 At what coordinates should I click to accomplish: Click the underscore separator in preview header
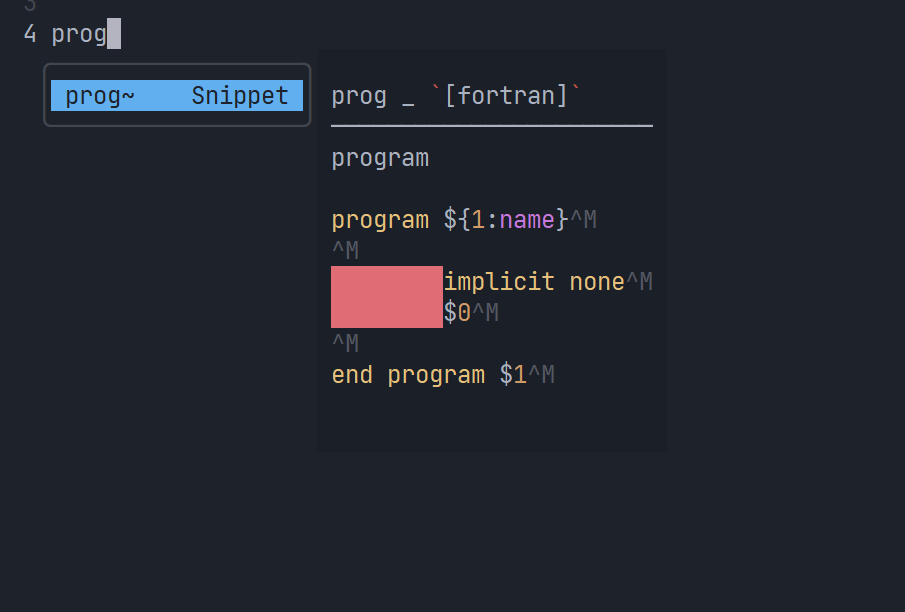pos(408,95)
